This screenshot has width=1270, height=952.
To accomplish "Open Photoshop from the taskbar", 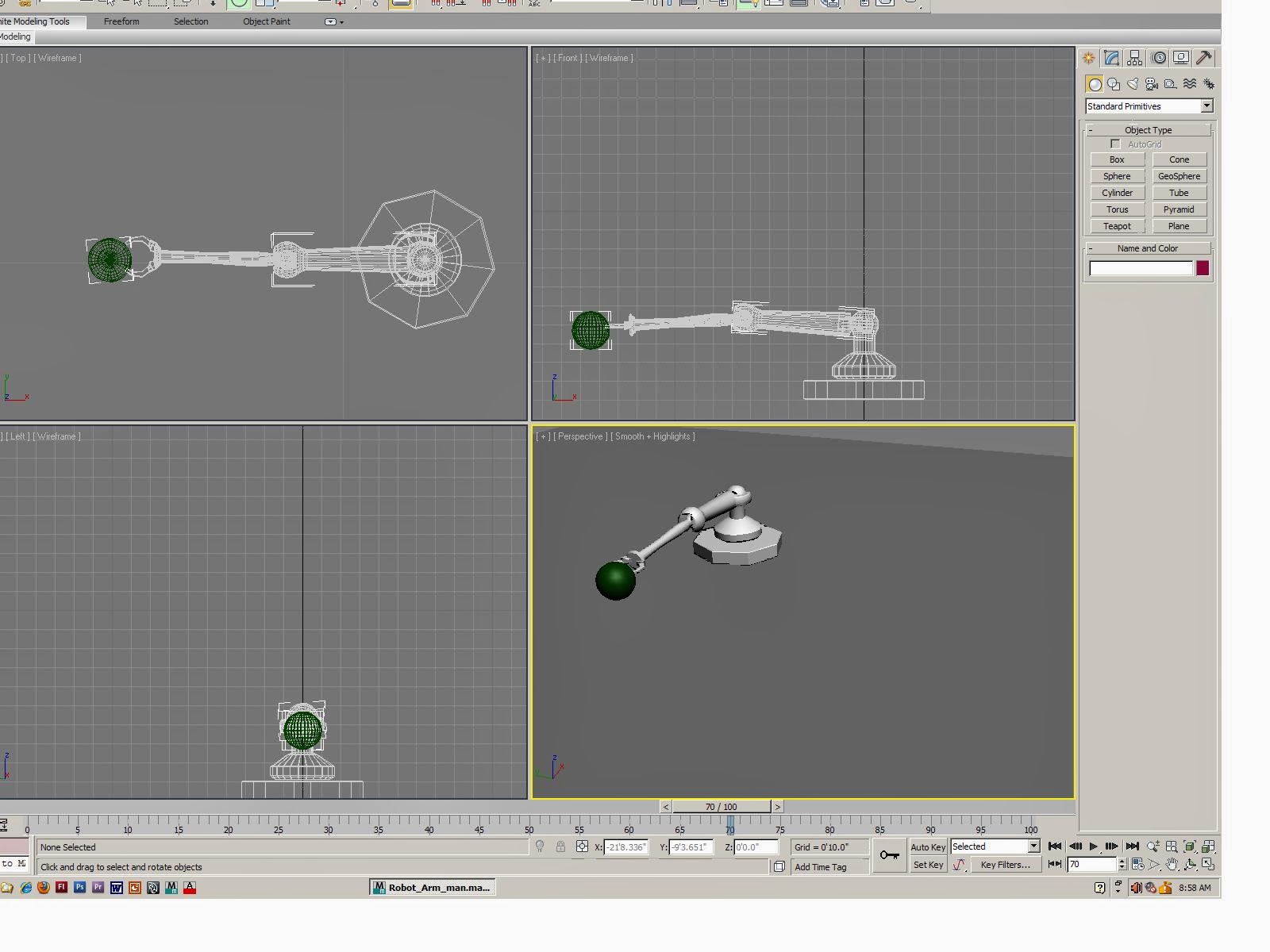I will coord(79,888).
